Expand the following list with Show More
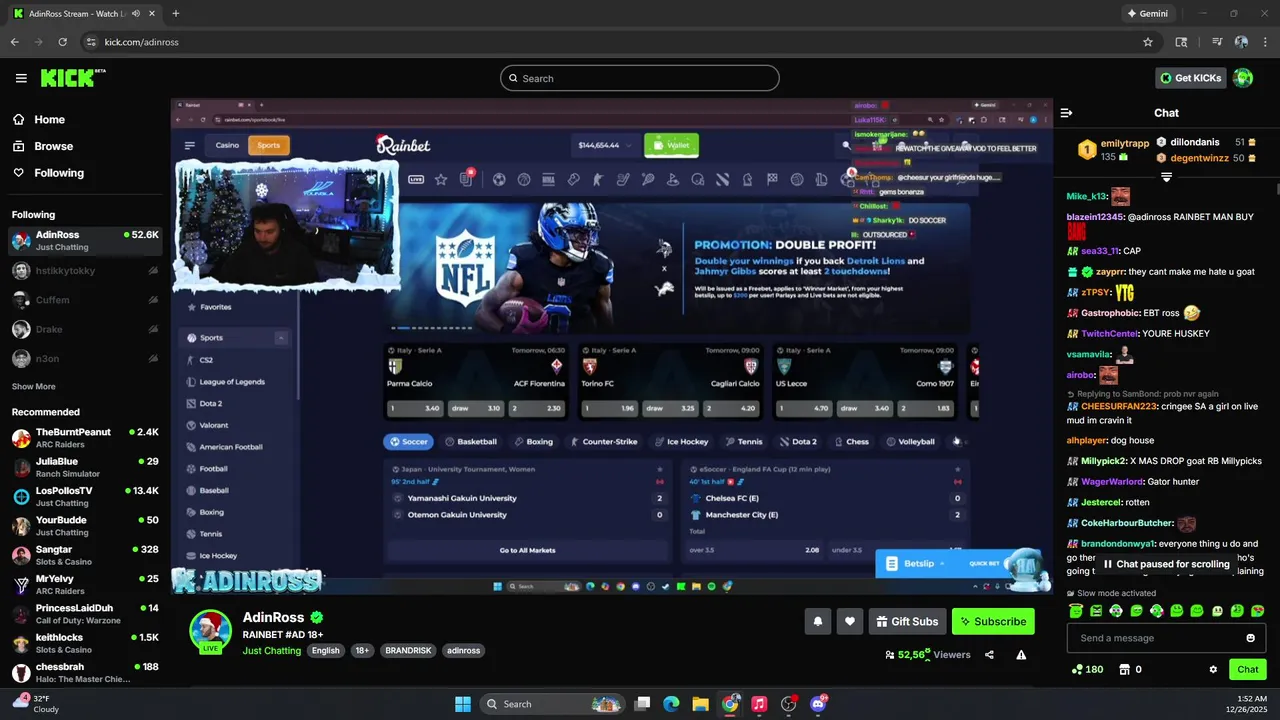The width and height of the screenshot is (1280, 720). click(x=34, y=386)
